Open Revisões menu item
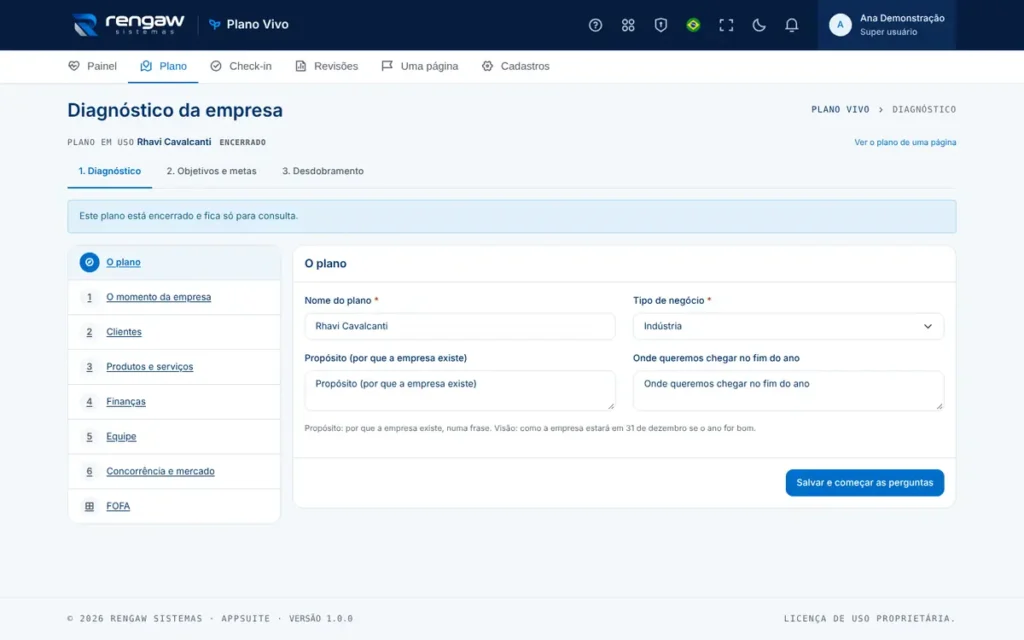 [x=326, y=66]
